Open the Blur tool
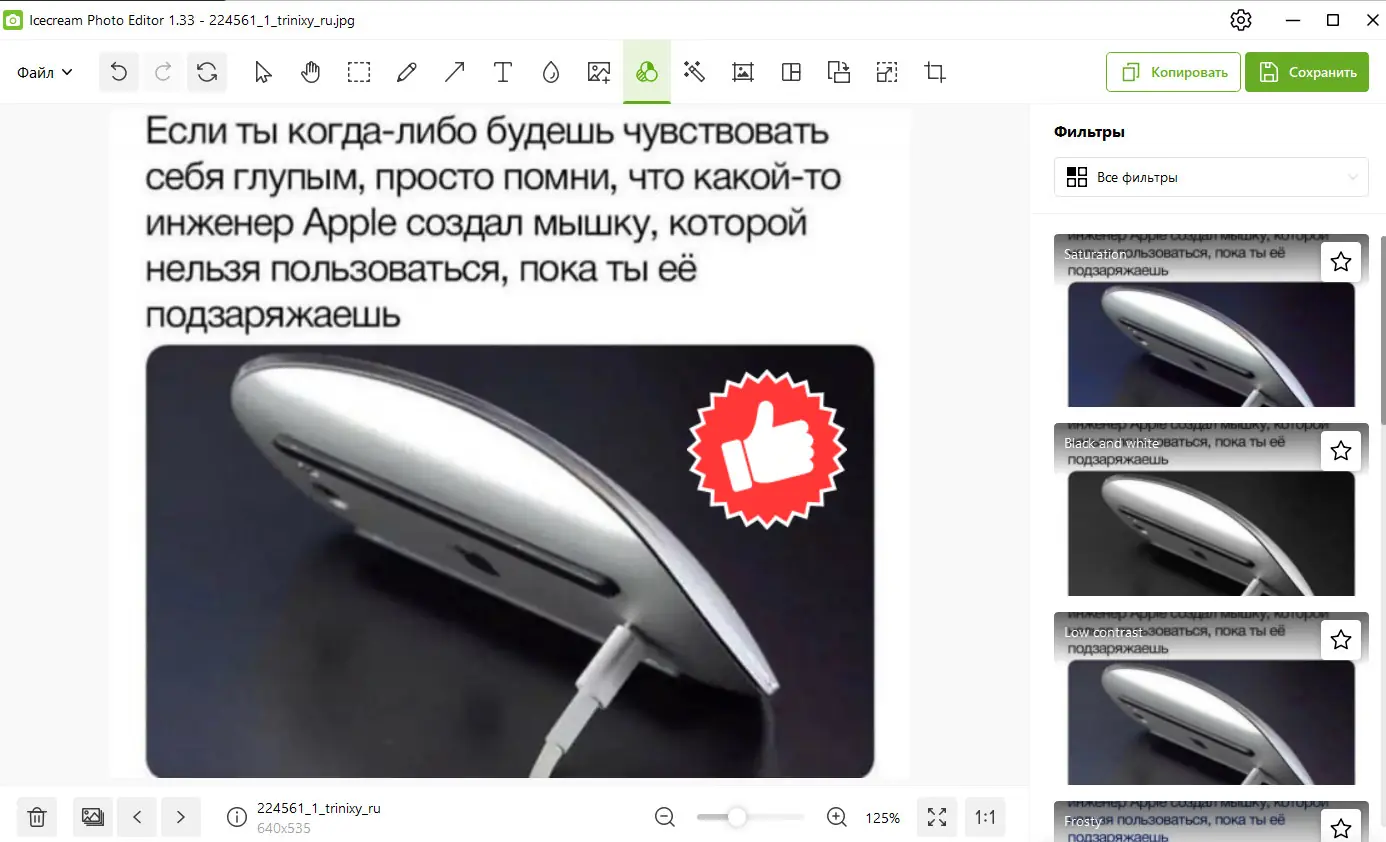 pos(550,71)
